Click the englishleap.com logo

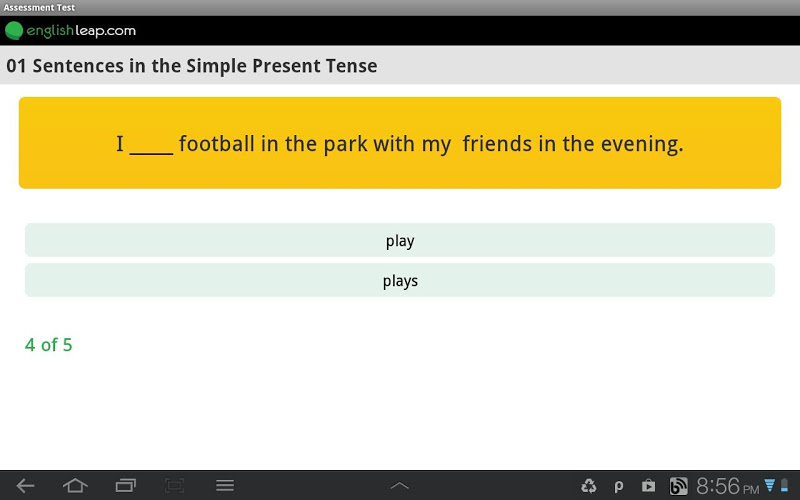[x=70, y=31]
